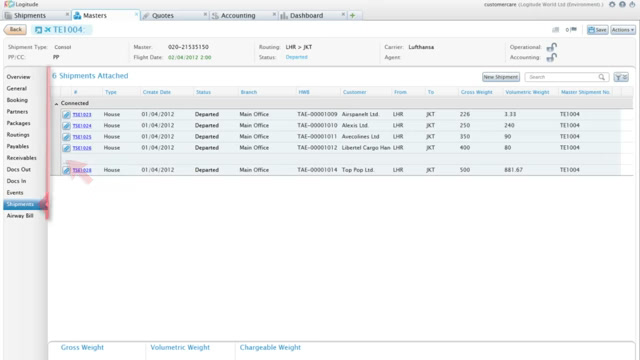Click attachment icon for TSE1024

(x=67, y=126)
